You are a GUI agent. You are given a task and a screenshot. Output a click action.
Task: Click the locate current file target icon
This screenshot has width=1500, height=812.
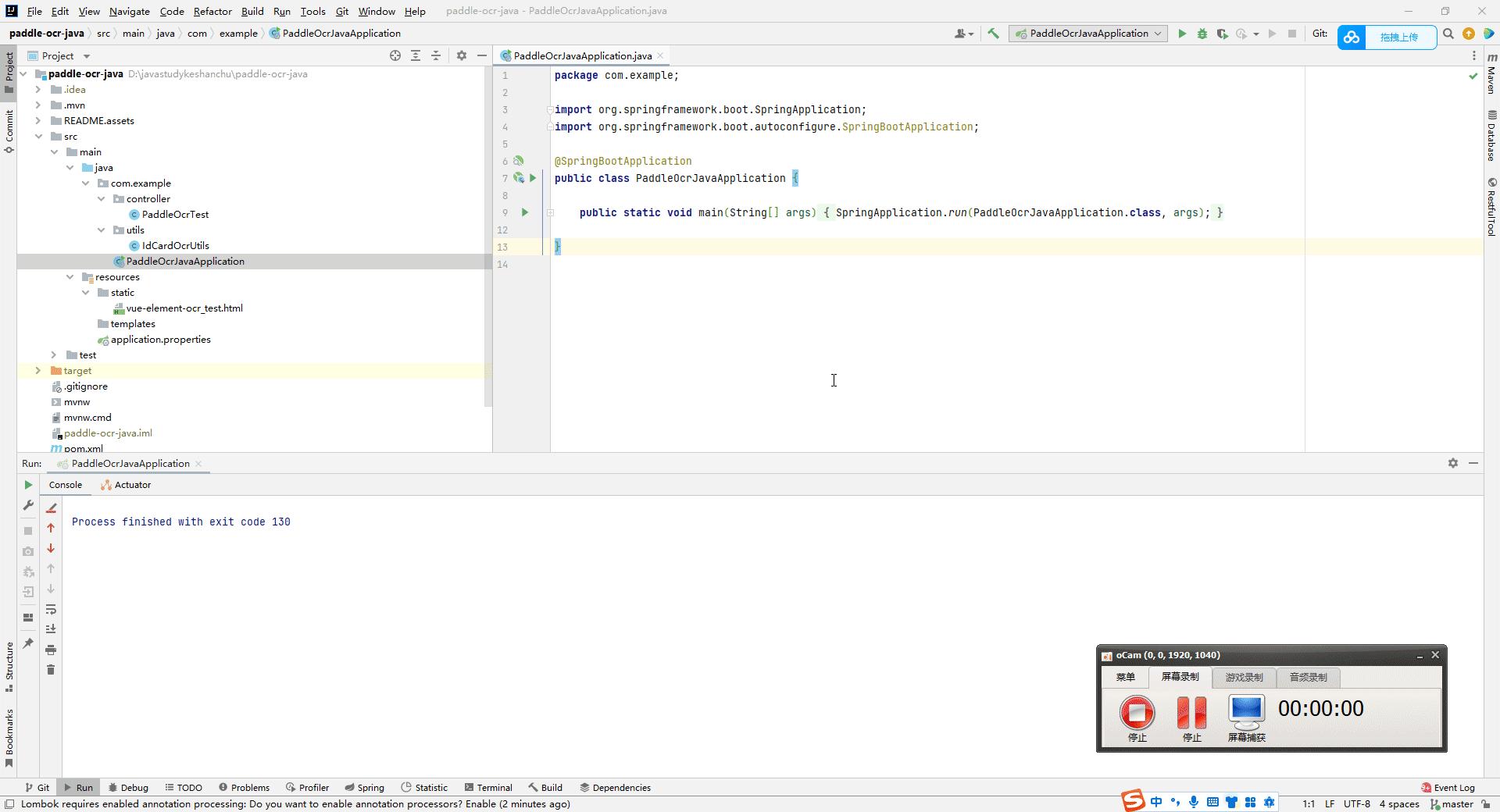coord(395,55)
